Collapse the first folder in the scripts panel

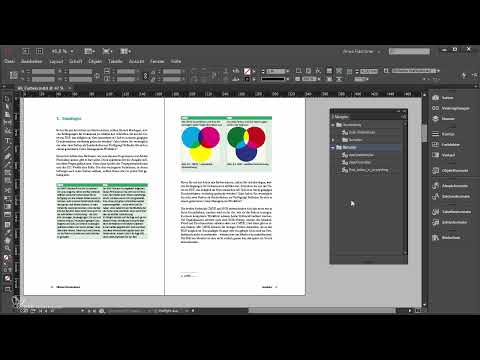(x=333, y=125)
